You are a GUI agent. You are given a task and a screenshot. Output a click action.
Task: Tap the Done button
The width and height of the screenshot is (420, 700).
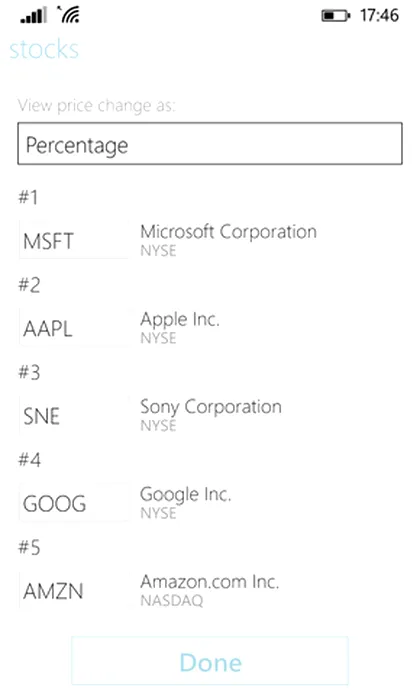210,661
